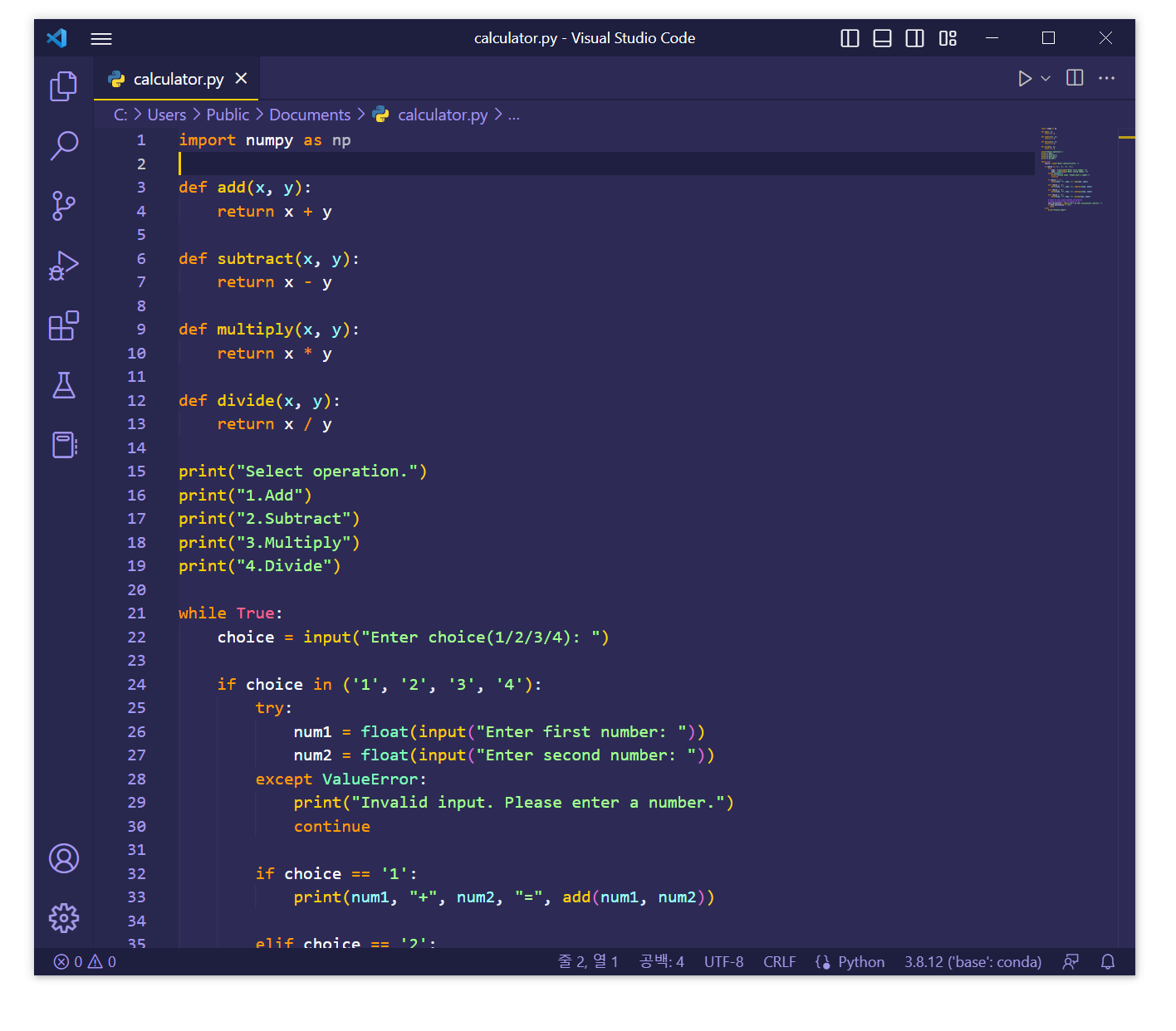Click the Public breadcrumb segment
This screenshot has width=1176, height=1031.
pyautogui.click(x=228, y=115)
